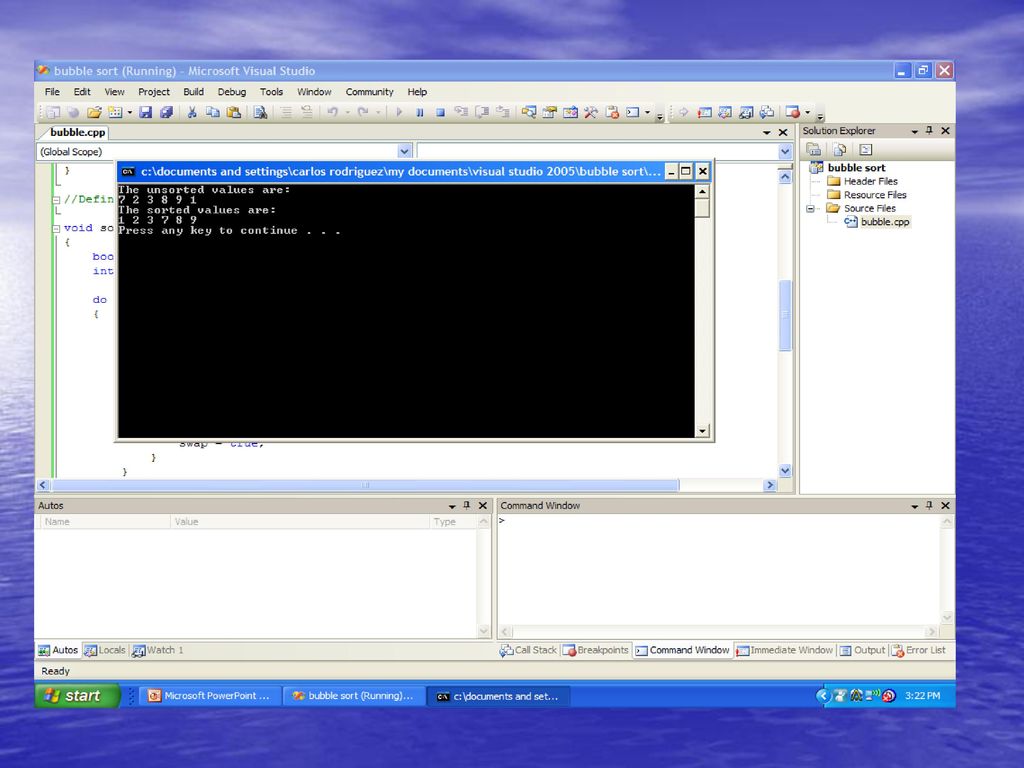Open the Command Window icon's dropdown arrow

coord(647,112)
